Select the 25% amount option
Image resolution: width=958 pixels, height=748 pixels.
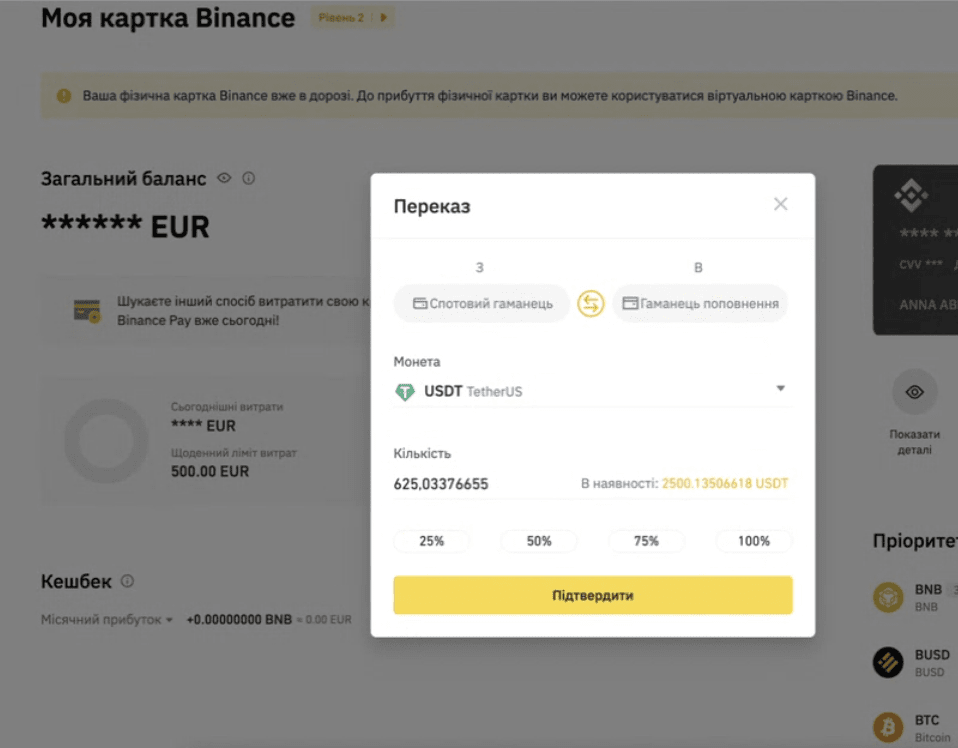[x=431, y=541]
